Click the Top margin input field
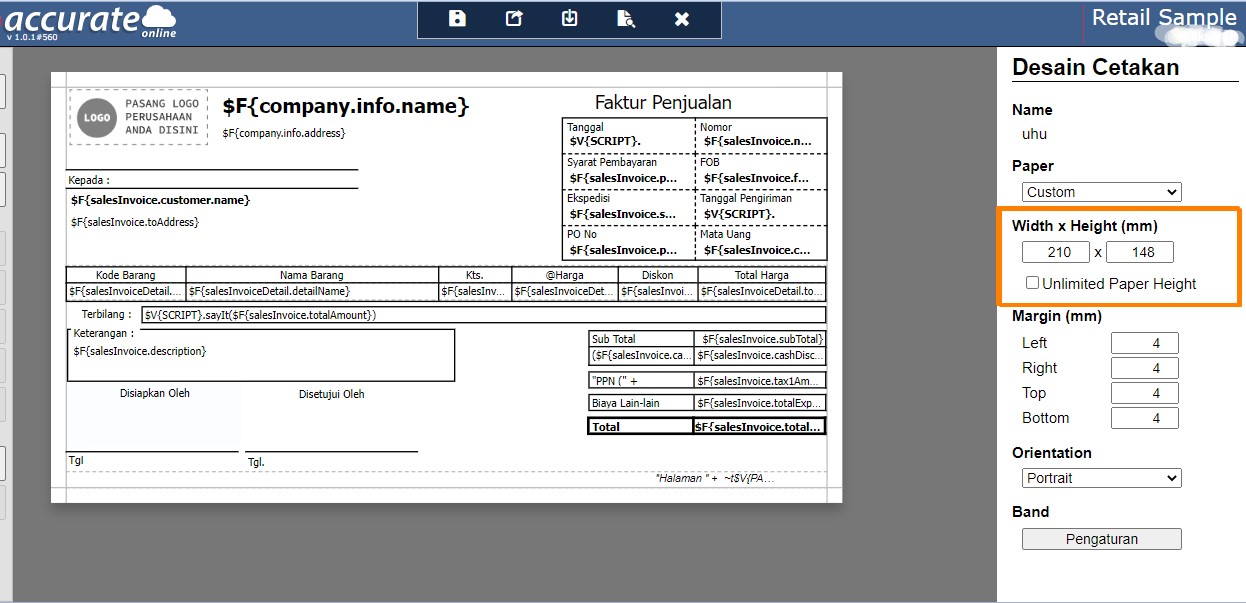1246x603 pixels. tap(1145, 393)
